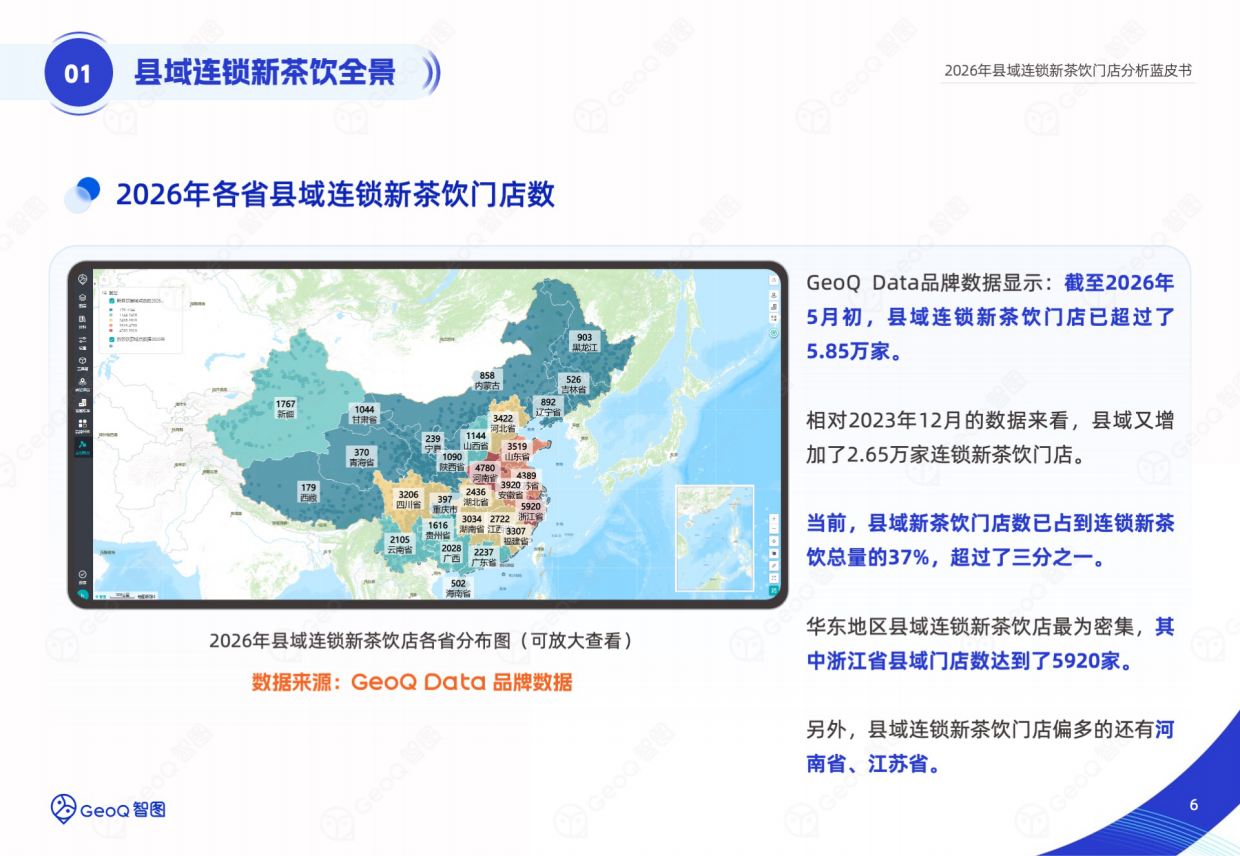
Task: Click the fullscreen expand-arrows icon on map
Action: coord(774,578)
